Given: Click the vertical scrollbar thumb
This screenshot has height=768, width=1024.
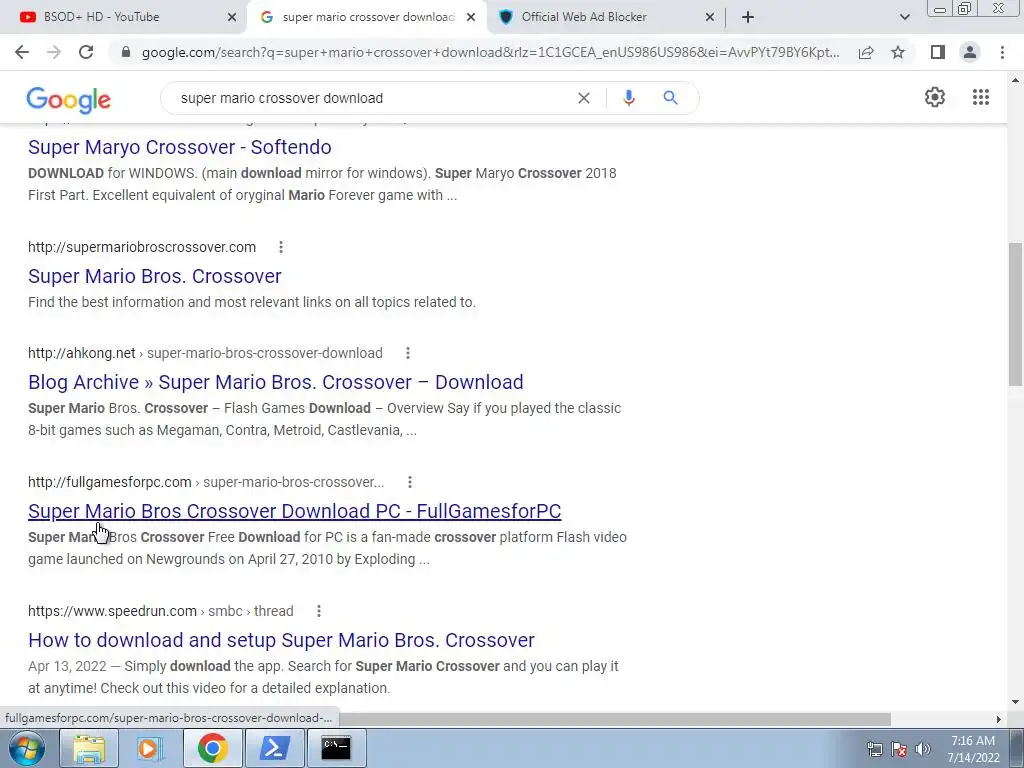Looking at the screenshot, I should coord(1016,313).
